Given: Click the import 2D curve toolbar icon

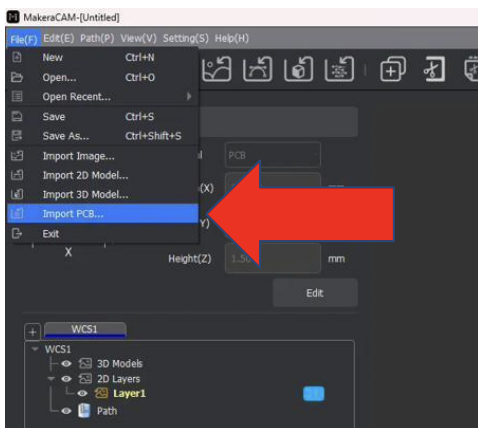Looking at the screenshot, I should [x=257, y=69].
